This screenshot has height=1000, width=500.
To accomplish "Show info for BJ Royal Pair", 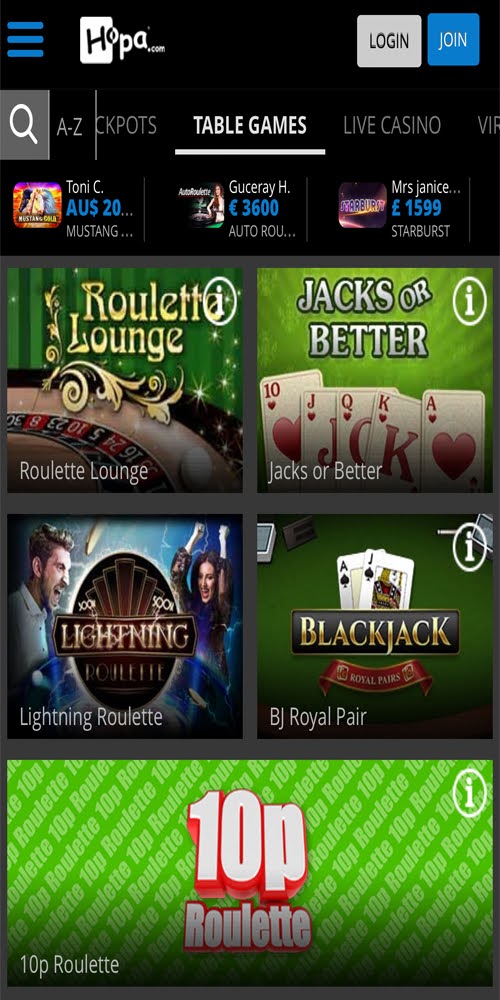I will (x=469, y=547).
